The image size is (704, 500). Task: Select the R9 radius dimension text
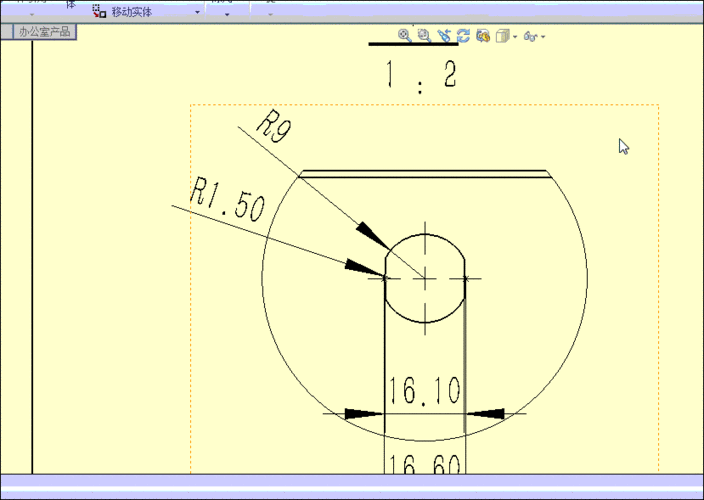(274, 127)
